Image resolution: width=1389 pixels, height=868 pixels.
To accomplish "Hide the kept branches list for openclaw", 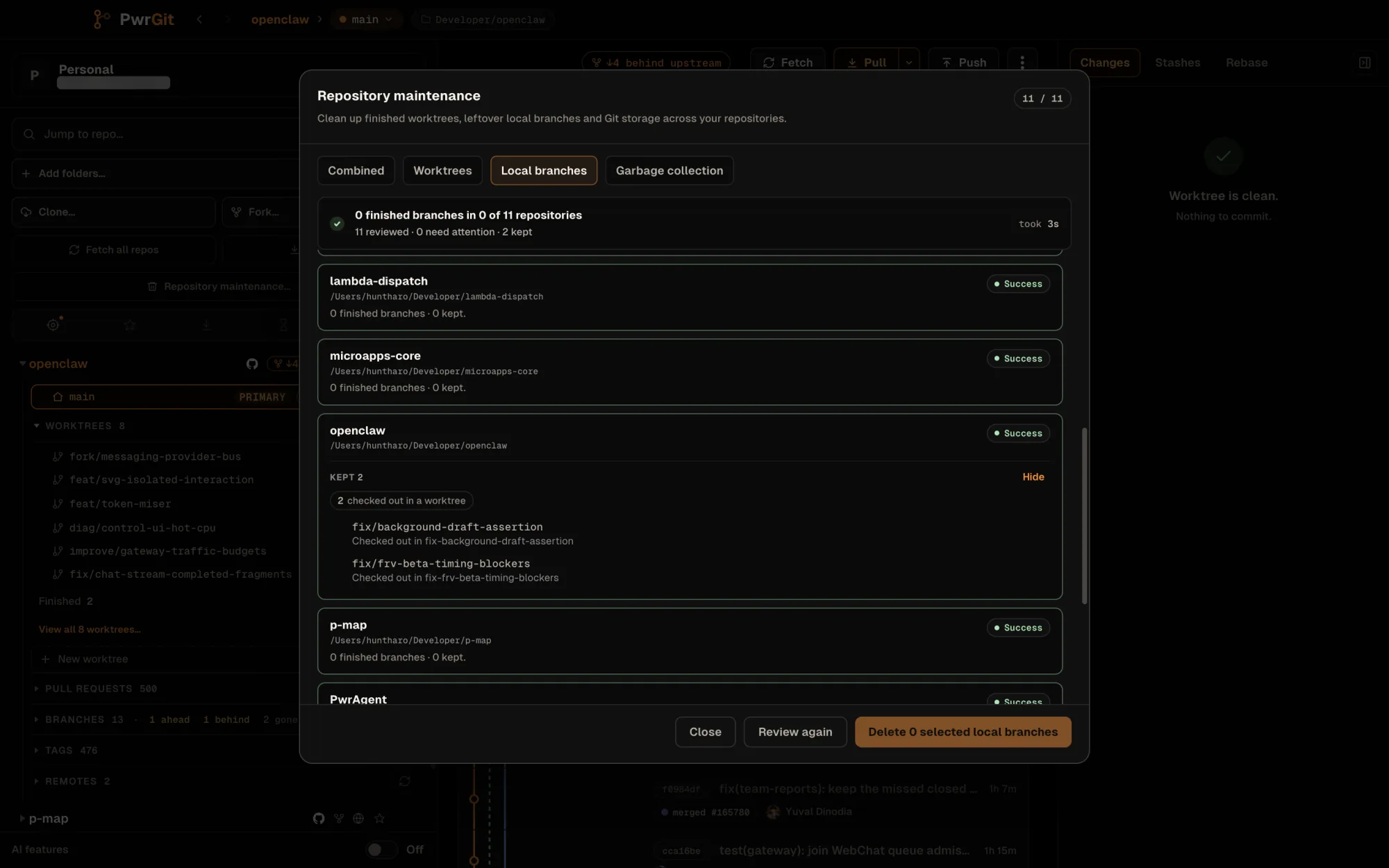I will tap(1033, 477).
